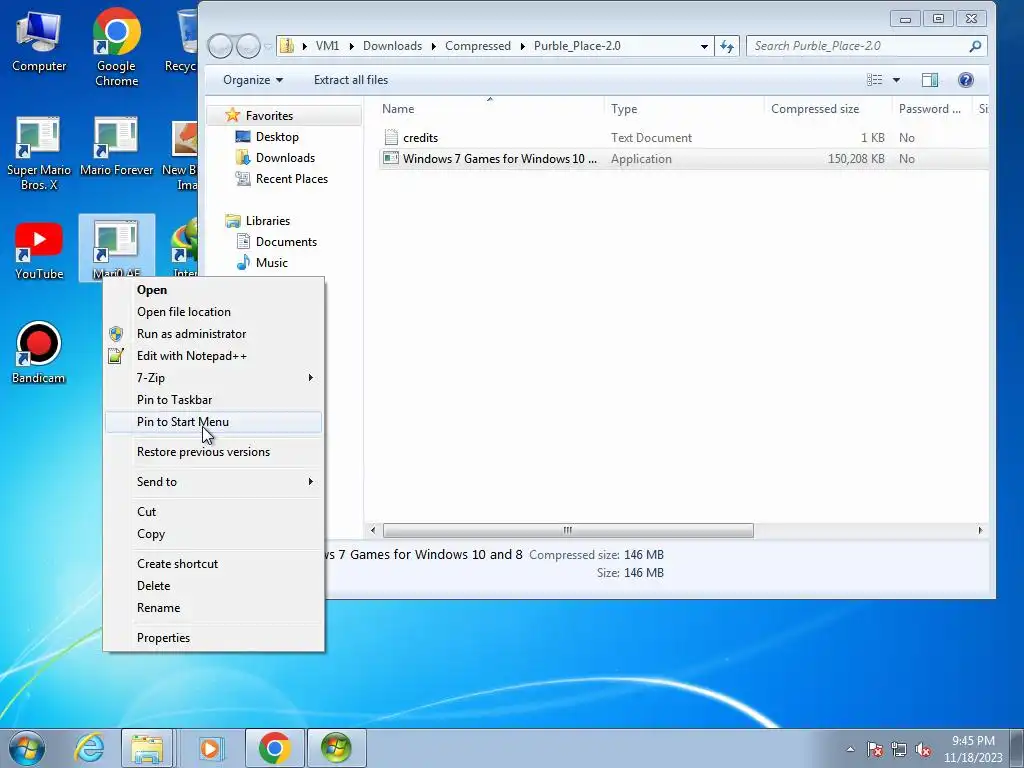The image size is (1024, 768).
Task: Select the Mari0 AE desktop icon
Action: 116,249
